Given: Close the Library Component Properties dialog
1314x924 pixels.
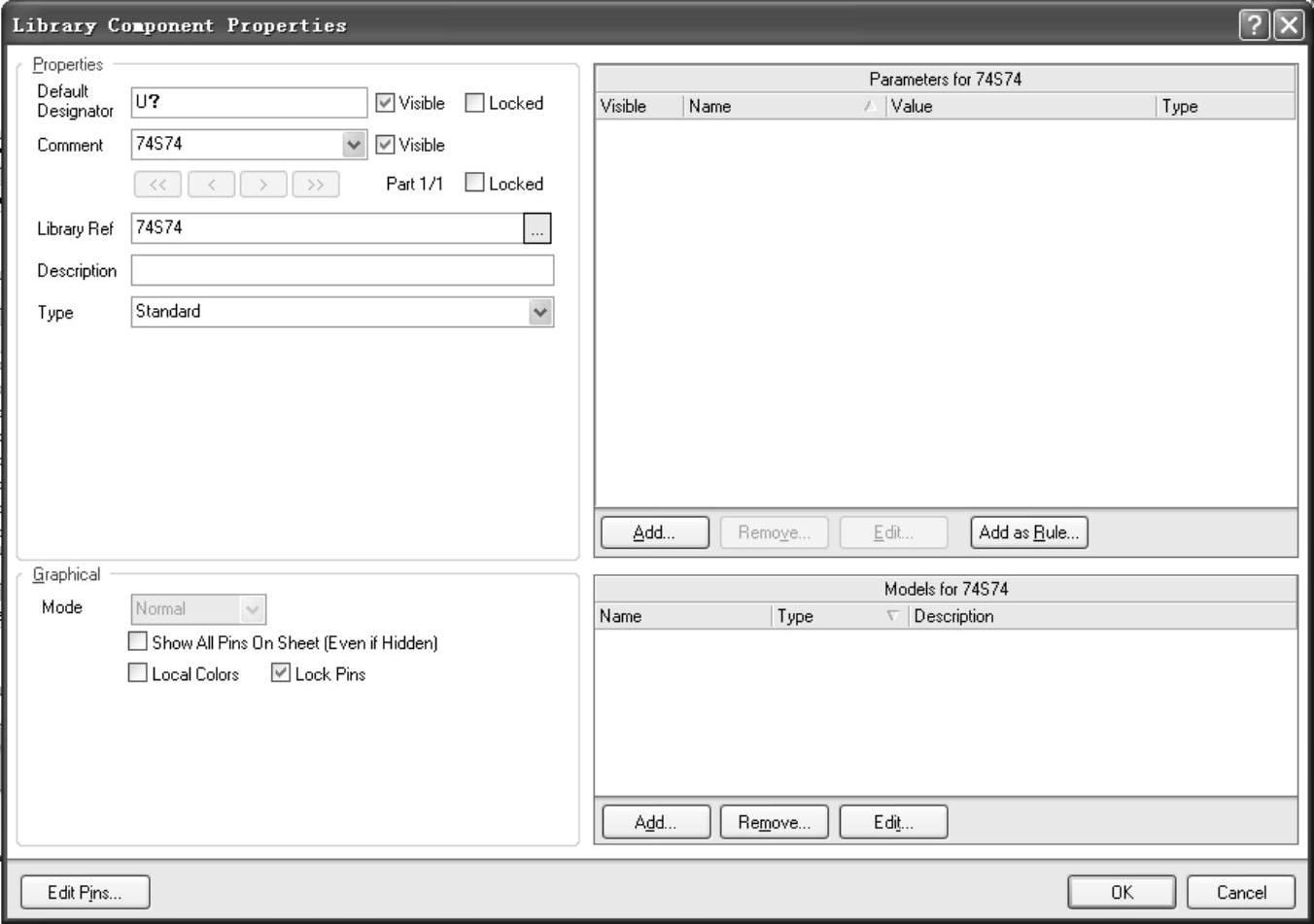Looking at the screenshot, I should click(1288, 25).
